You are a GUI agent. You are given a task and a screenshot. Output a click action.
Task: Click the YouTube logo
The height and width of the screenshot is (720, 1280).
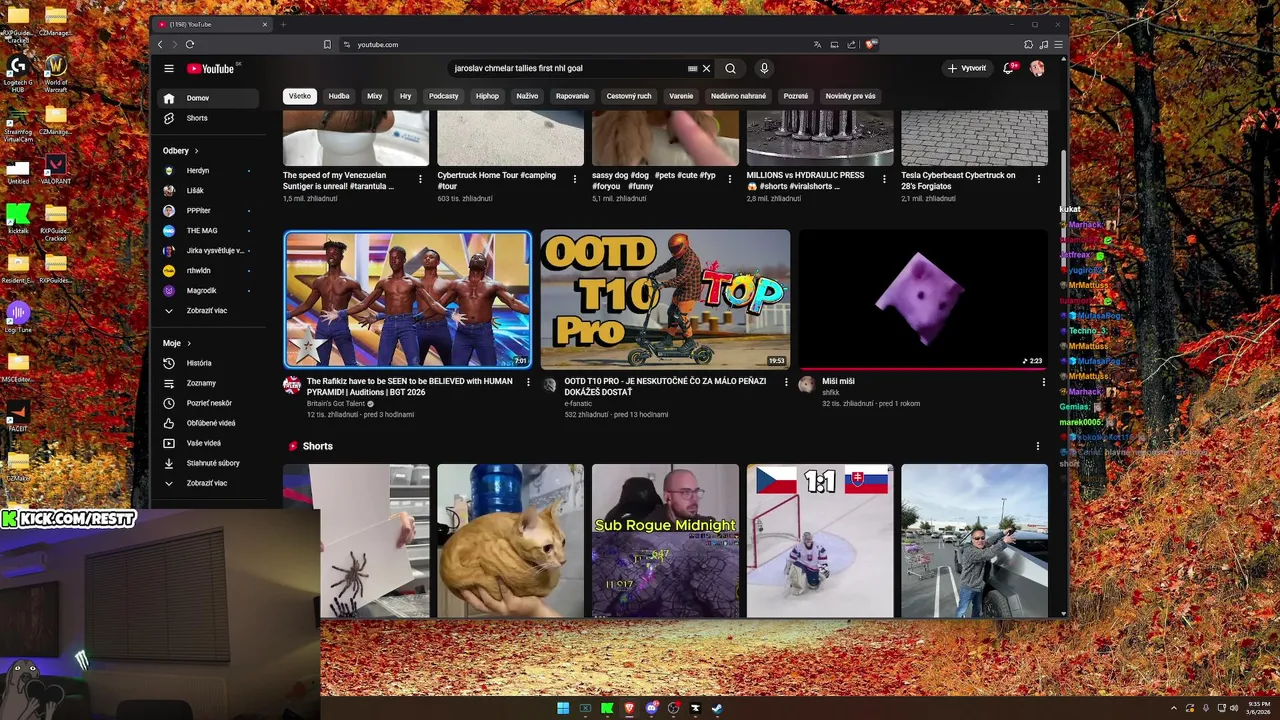(211, 68)
